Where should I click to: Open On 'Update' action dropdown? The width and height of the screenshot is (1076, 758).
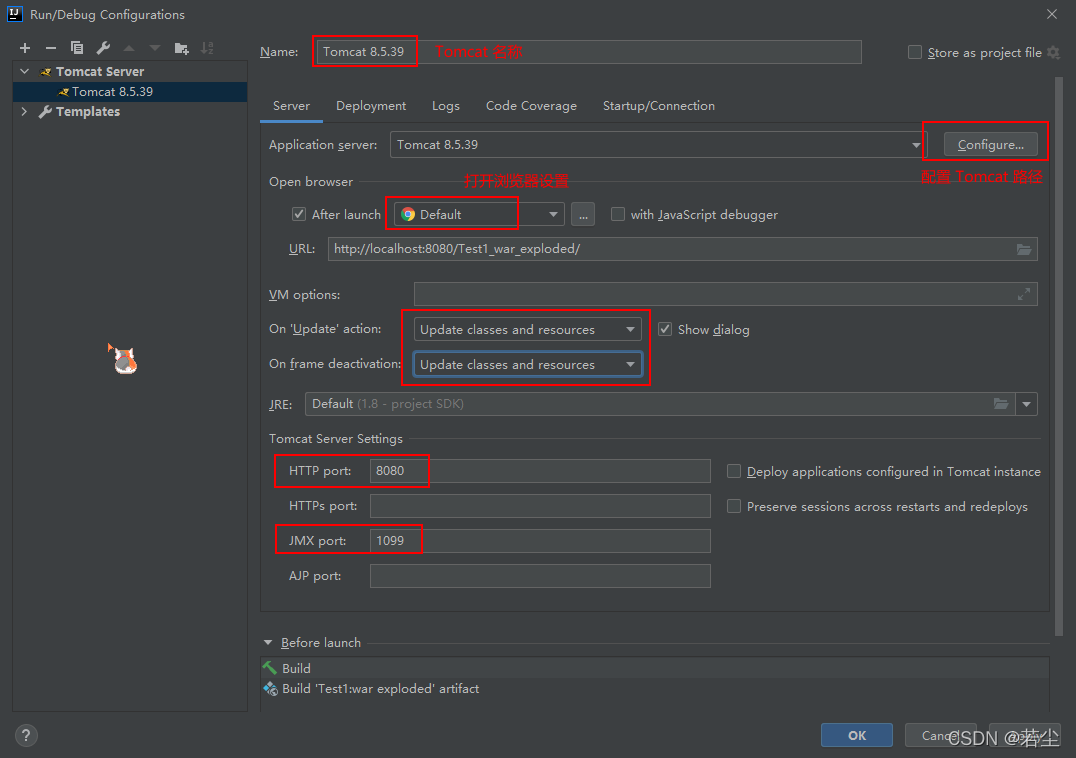(x=527, y=329)
